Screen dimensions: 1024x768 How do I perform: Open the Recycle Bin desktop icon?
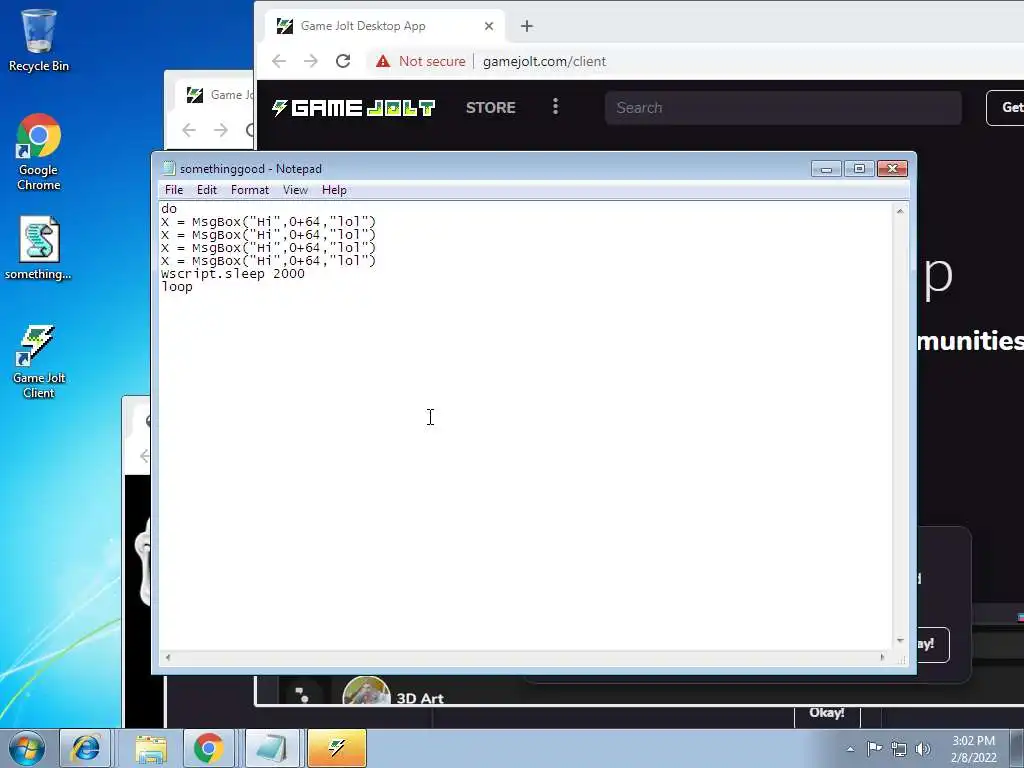pos(39,39)
